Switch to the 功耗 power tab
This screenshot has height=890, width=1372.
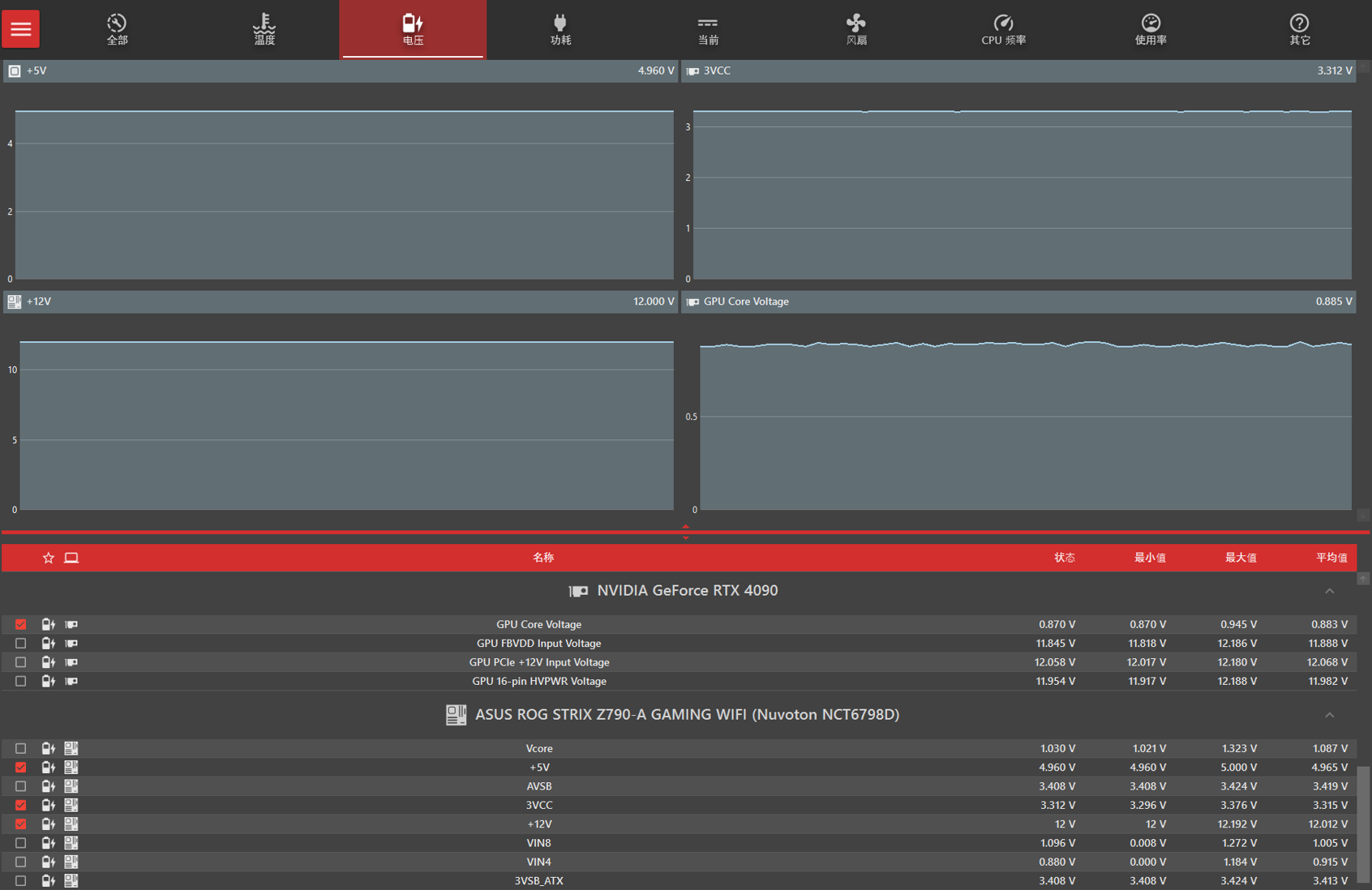(560, 29)
